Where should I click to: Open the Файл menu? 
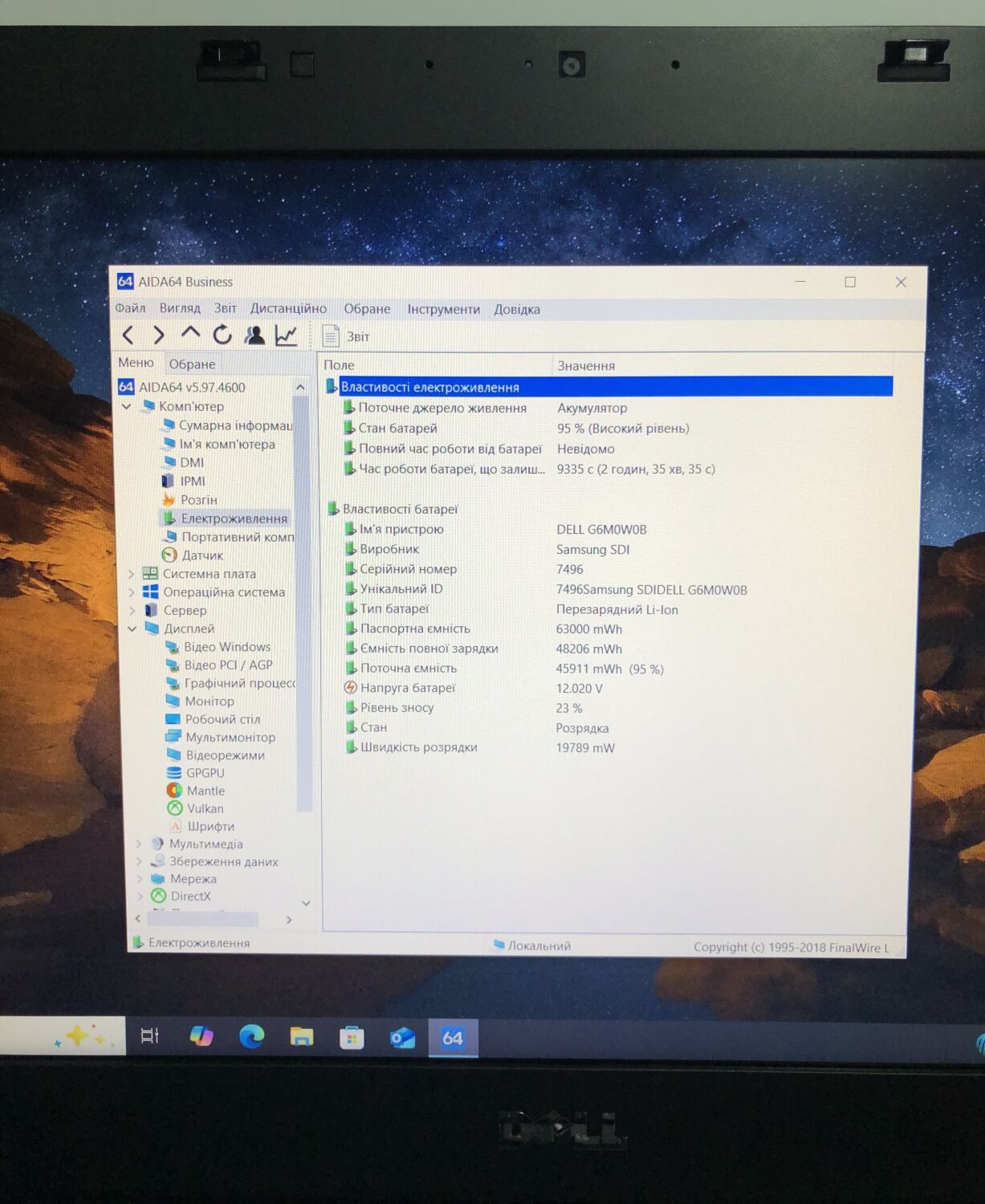click(130, 308)
